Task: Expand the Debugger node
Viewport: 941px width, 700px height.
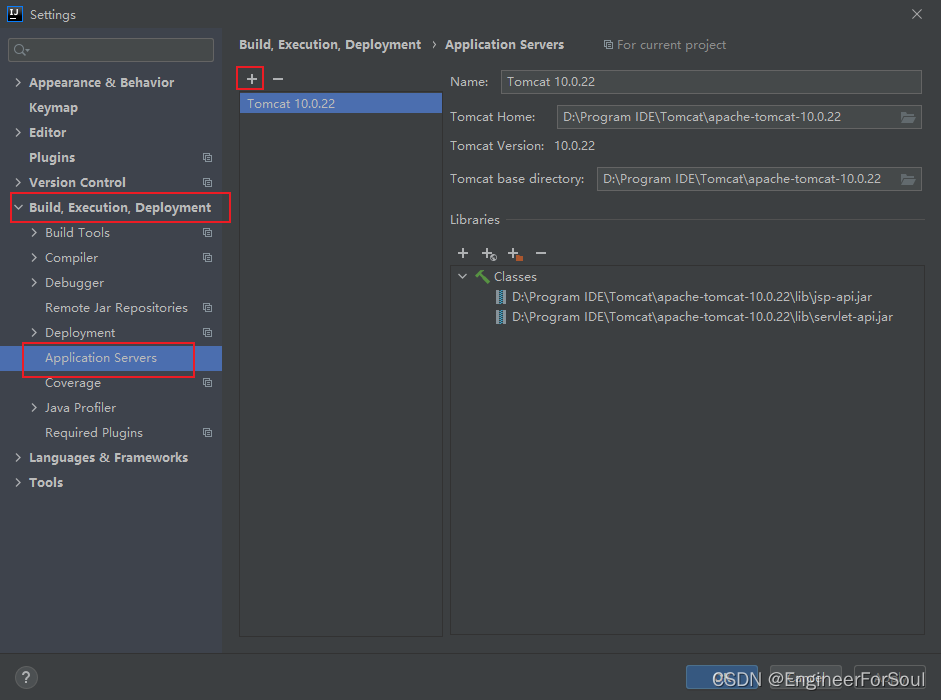Action: point(34,282)
